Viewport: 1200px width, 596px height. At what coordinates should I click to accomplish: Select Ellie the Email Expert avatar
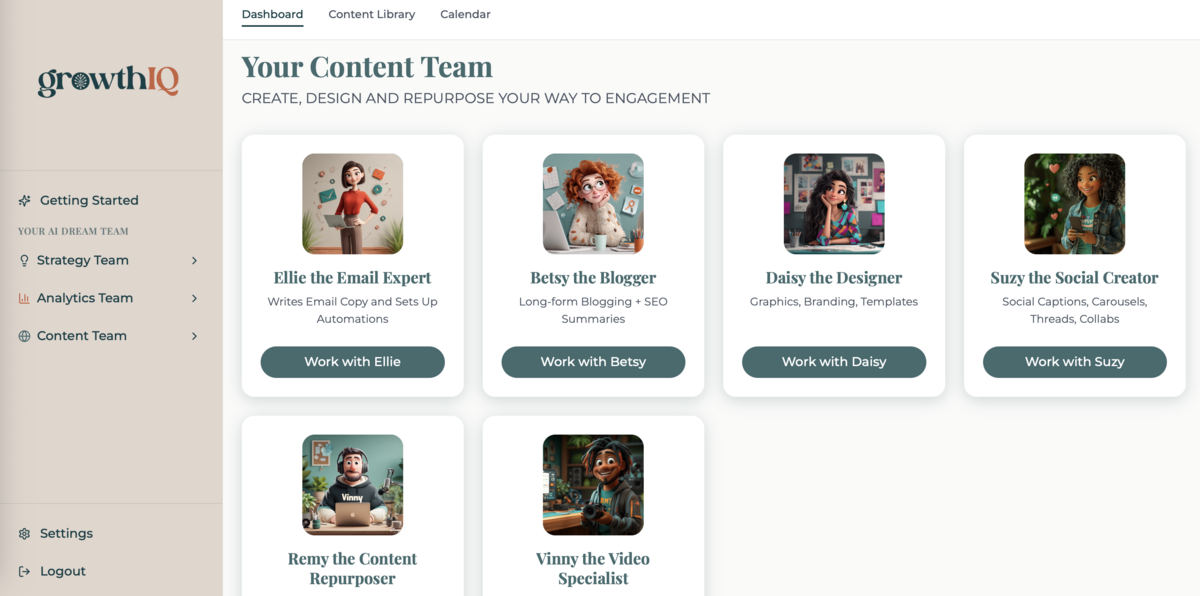tap(353, 204)
